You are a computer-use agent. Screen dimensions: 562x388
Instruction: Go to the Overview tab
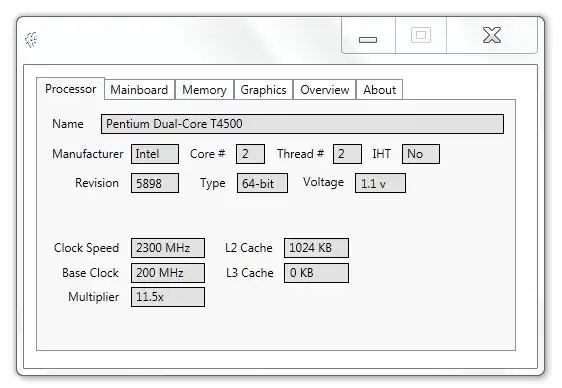[325, 90]
